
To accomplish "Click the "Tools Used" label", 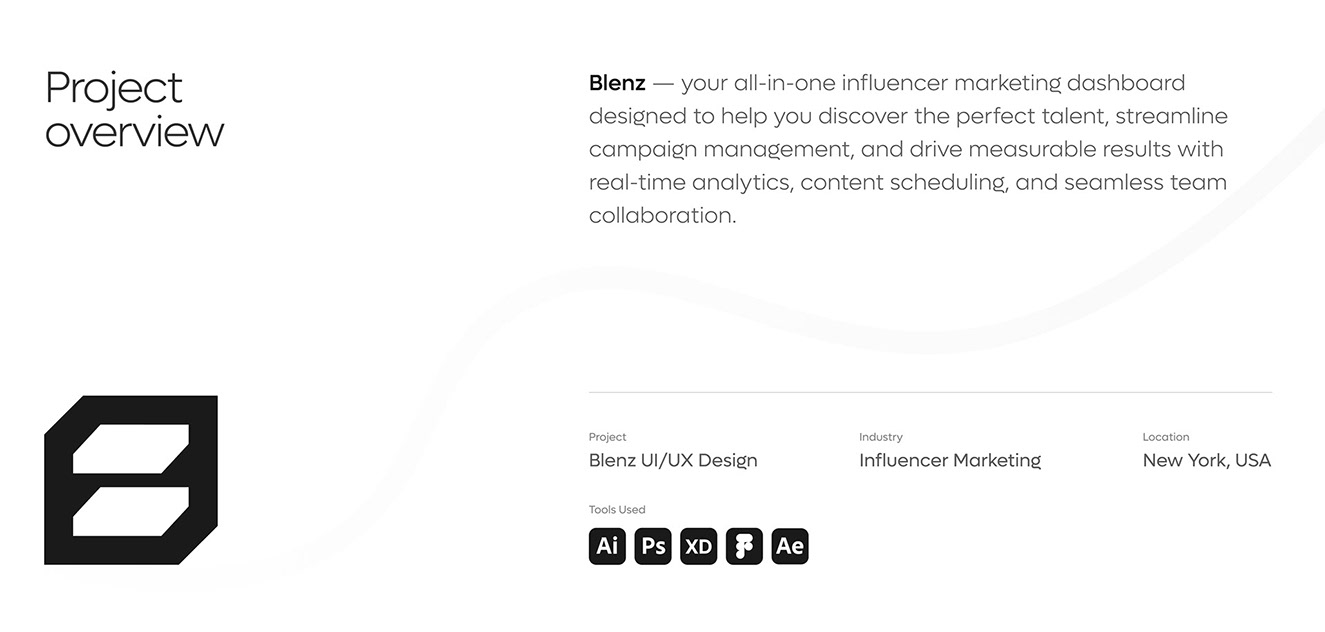I will pyautogui.click(x=617, y=510).
